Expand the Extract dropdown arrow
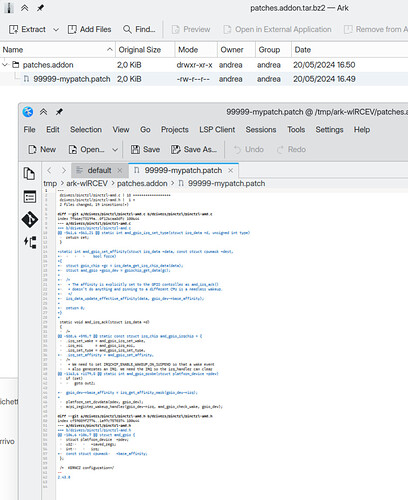This screenshot has height=500, width=408. 56,30
